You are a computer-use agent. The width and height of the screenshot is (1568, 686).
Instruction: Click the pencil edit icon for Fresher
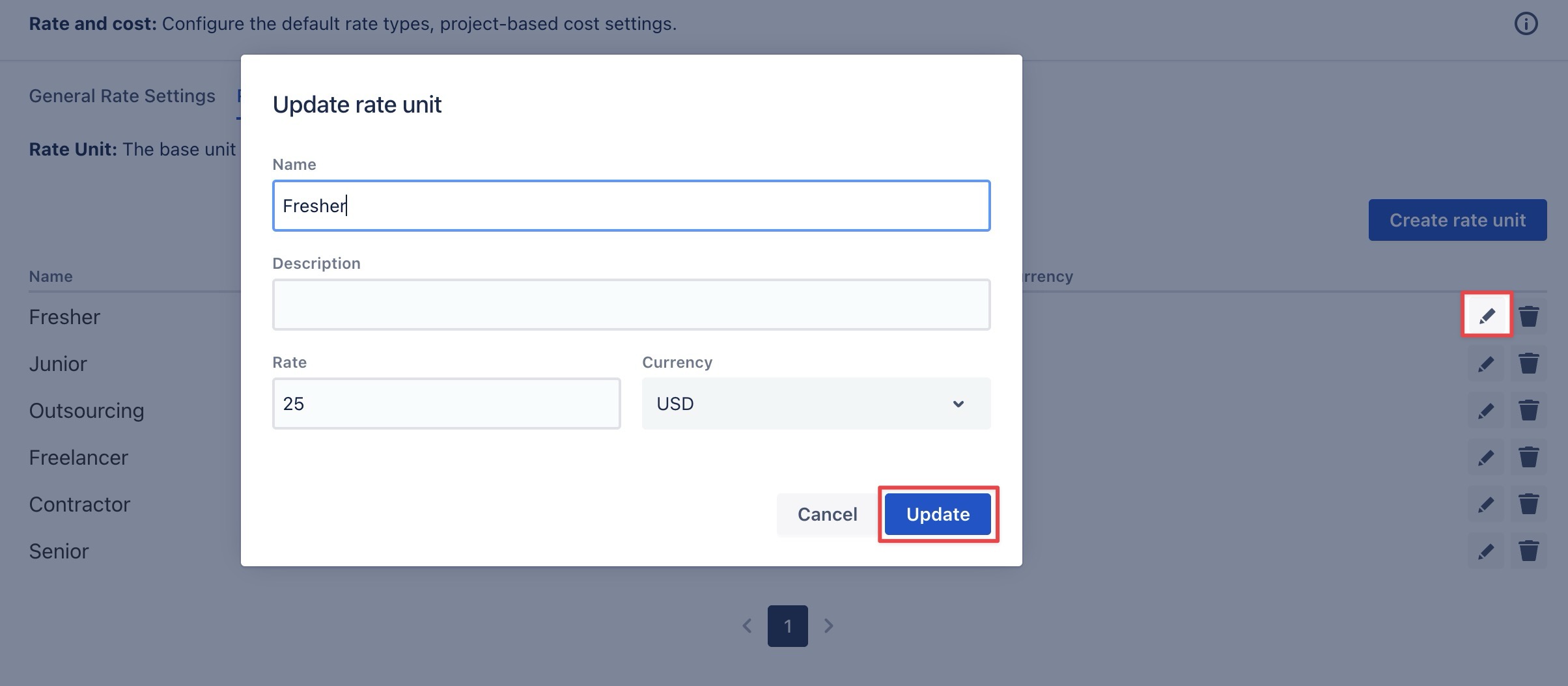point(1487,316)
